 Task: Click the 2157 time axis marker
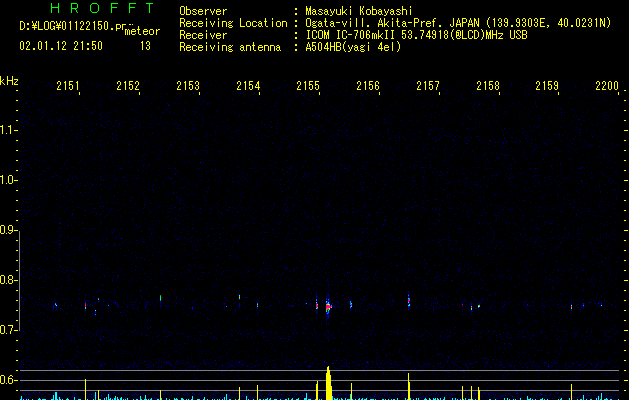pos(428,85)
